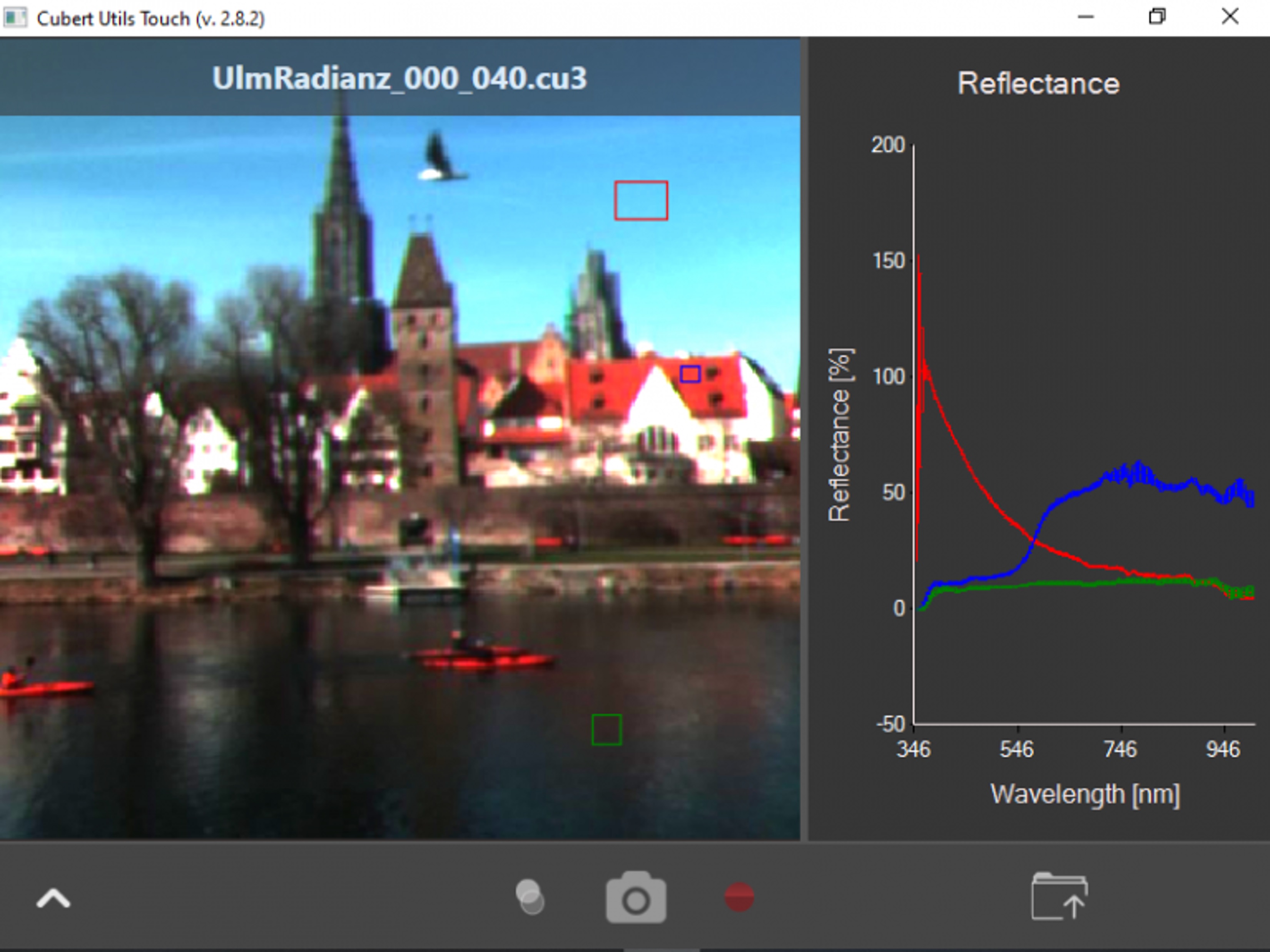
Task: Click the Cubert Utils Touch app icon
Action: click(x=15, y=18)
